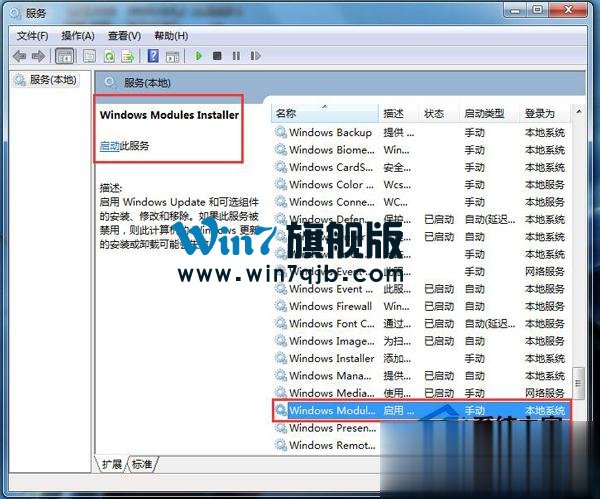Click gear icon of Windows Firewall row
This screenshot has width=600, height=499.
[x=281, y=306]
